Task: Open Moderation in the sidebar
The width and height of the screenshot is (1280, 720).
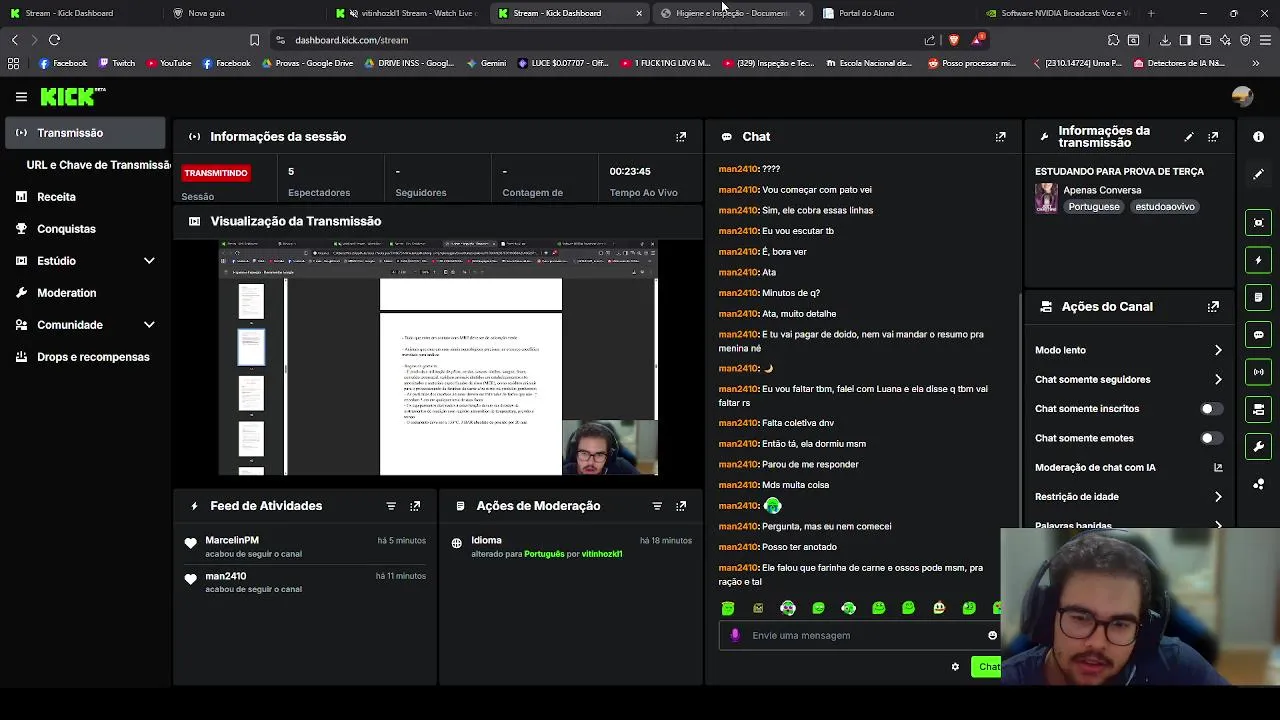Action: tap(85, 293)
